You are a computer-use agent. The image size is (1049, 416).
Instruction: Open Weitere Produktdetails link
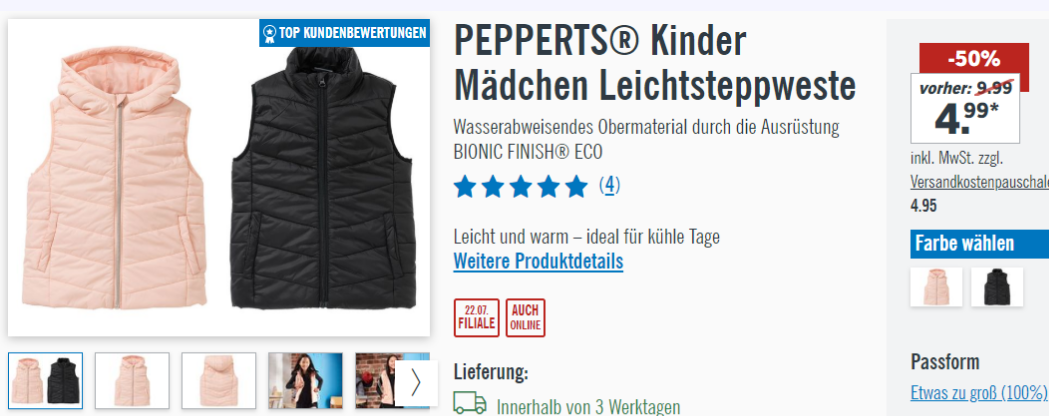tap(538, 261)
